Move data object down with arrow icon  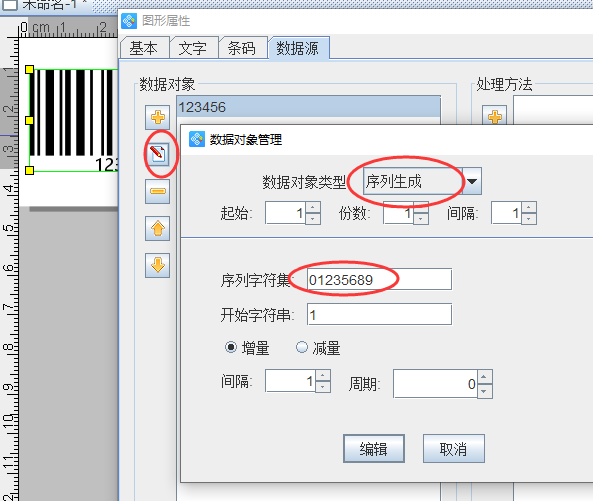(158, 265)
